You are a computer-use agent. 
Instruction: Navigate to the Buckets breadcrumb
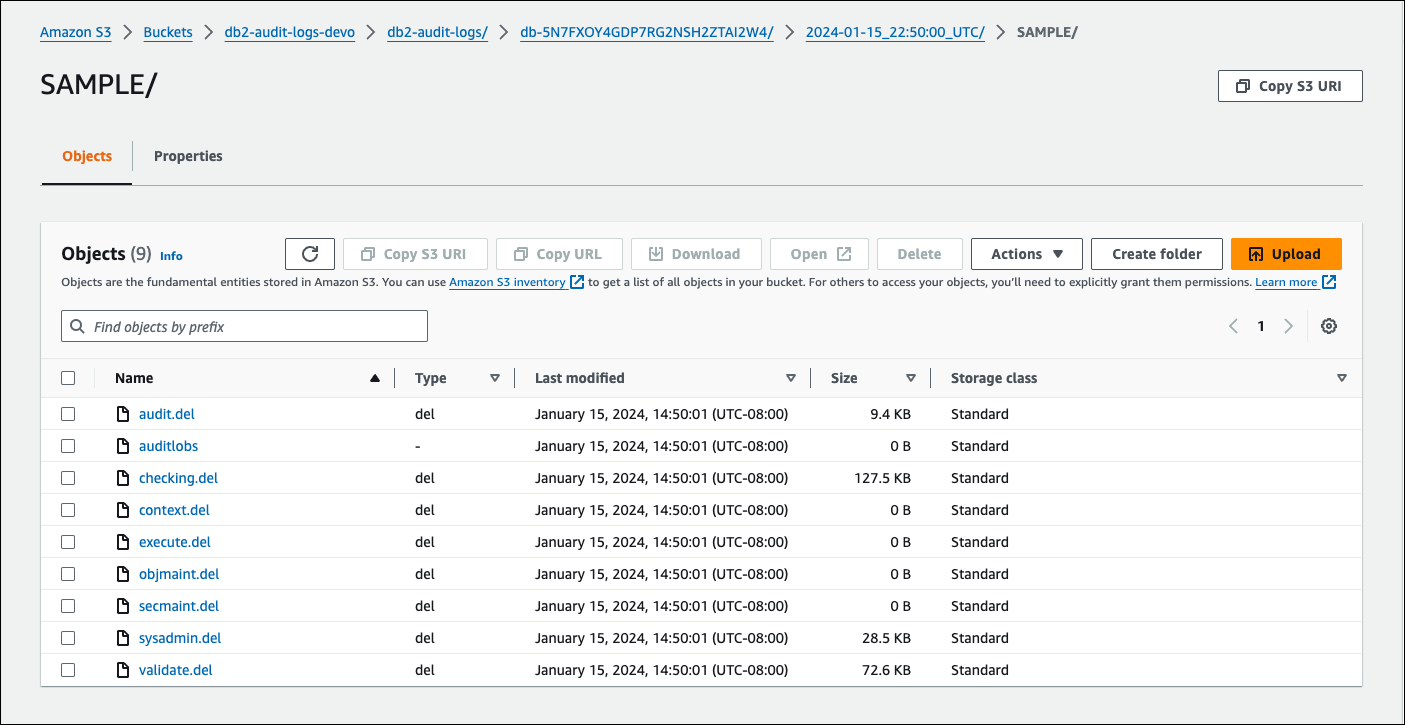coord(167,31)
